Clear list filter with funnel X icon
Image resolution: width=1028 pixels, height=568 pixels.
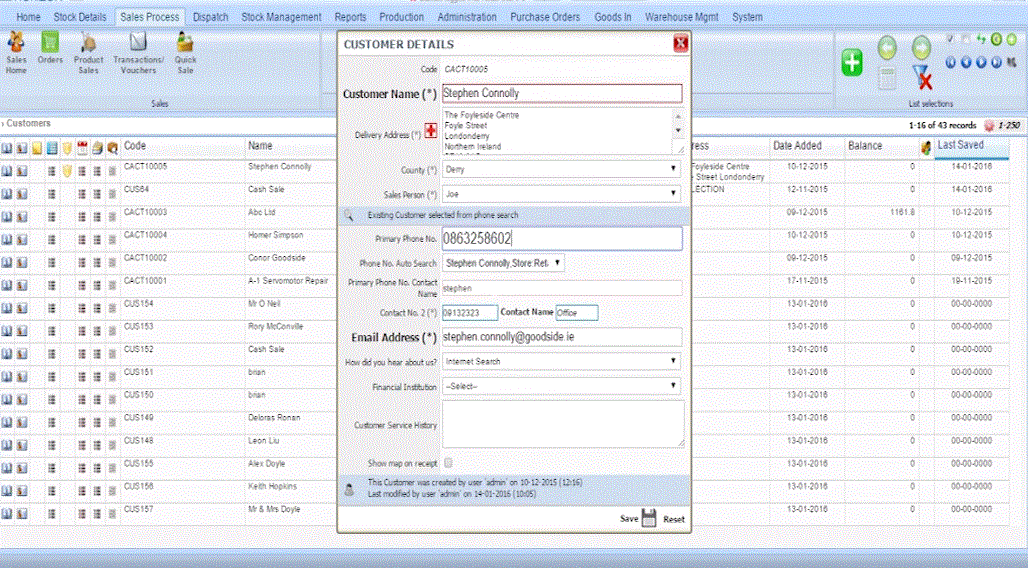click(x=922, y=77)
